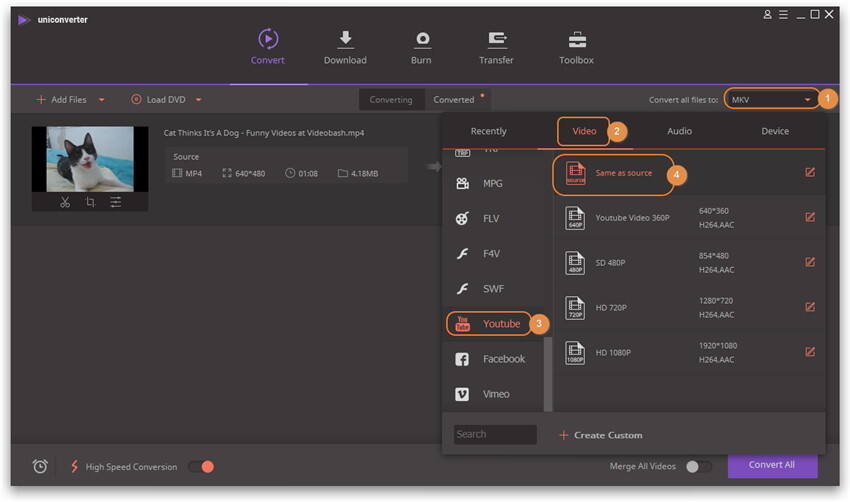Edit the Youtube Video 360P preset
The height and width of the screenshot is (502, 850).
810,217
